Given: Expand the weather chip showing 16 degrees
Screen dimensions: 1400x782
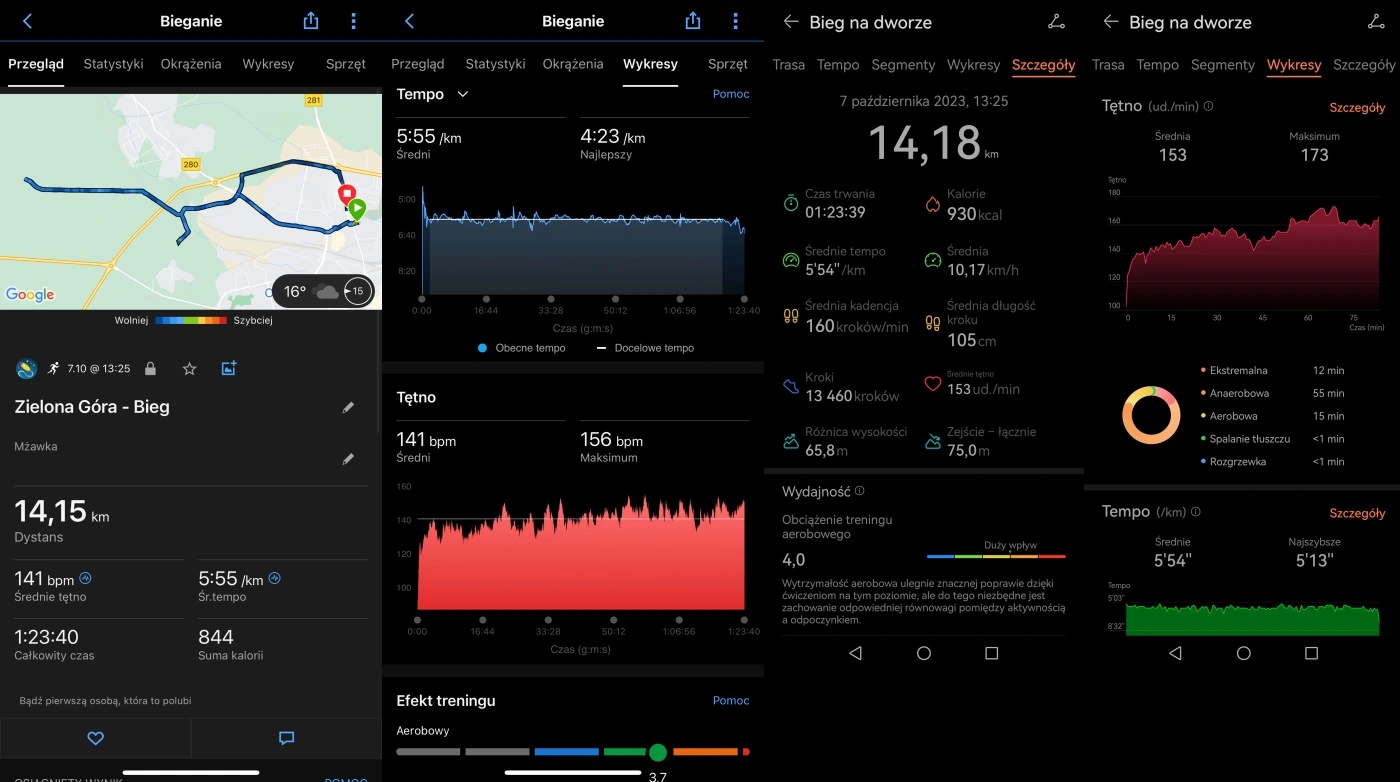Looking at the screenshot, I should pos(322,291).
